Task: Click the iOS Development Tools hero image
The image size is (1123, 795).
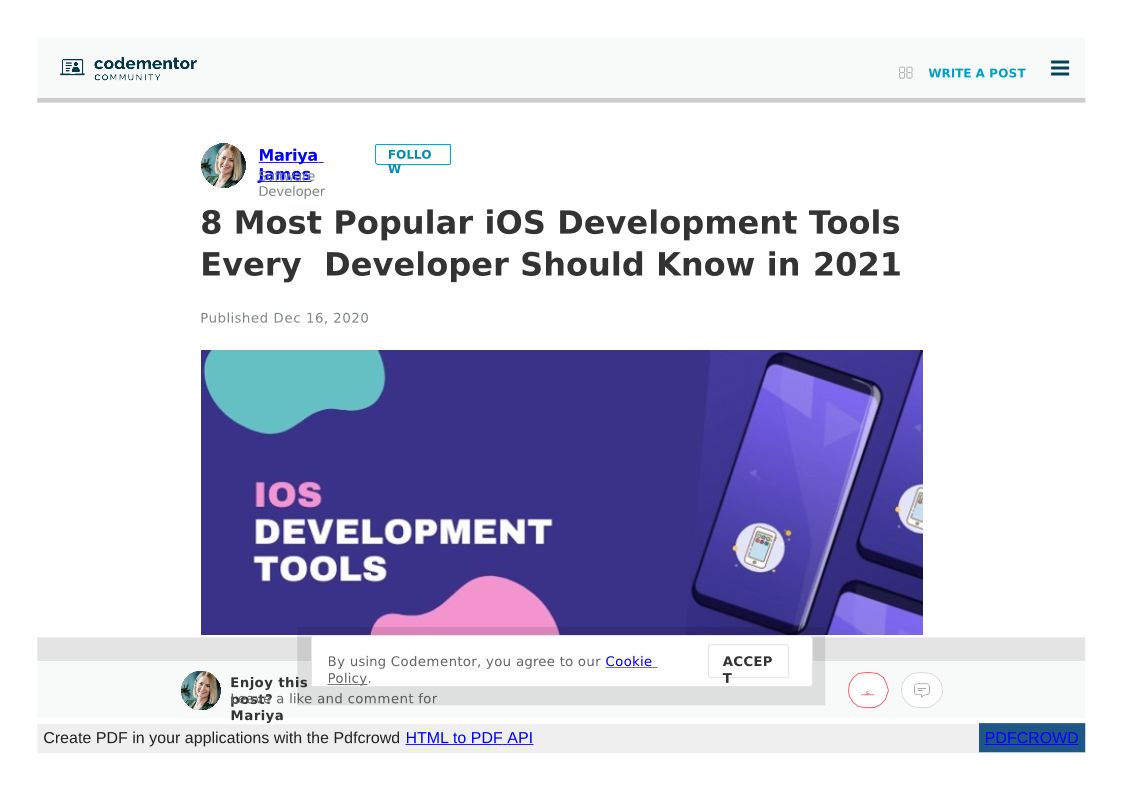Action: pos(561,492)
